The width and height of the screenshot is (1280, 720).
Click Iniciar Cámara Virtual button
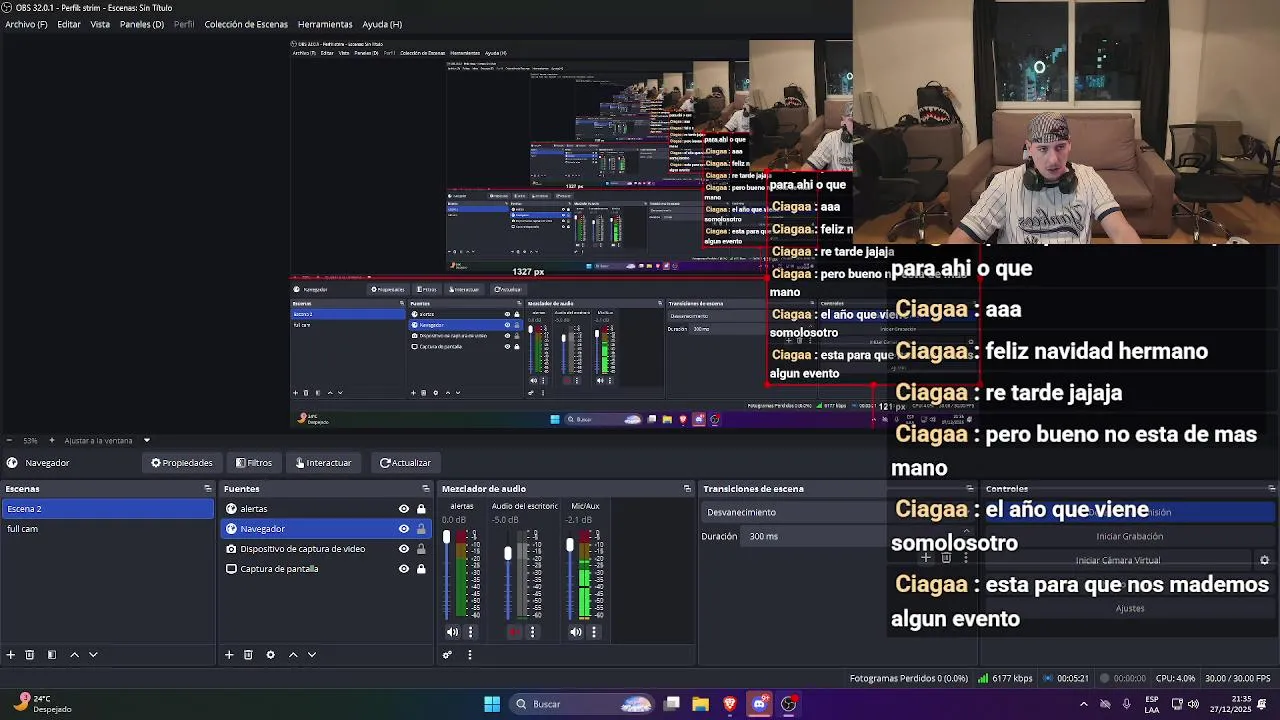click(x=1118, y=561)
